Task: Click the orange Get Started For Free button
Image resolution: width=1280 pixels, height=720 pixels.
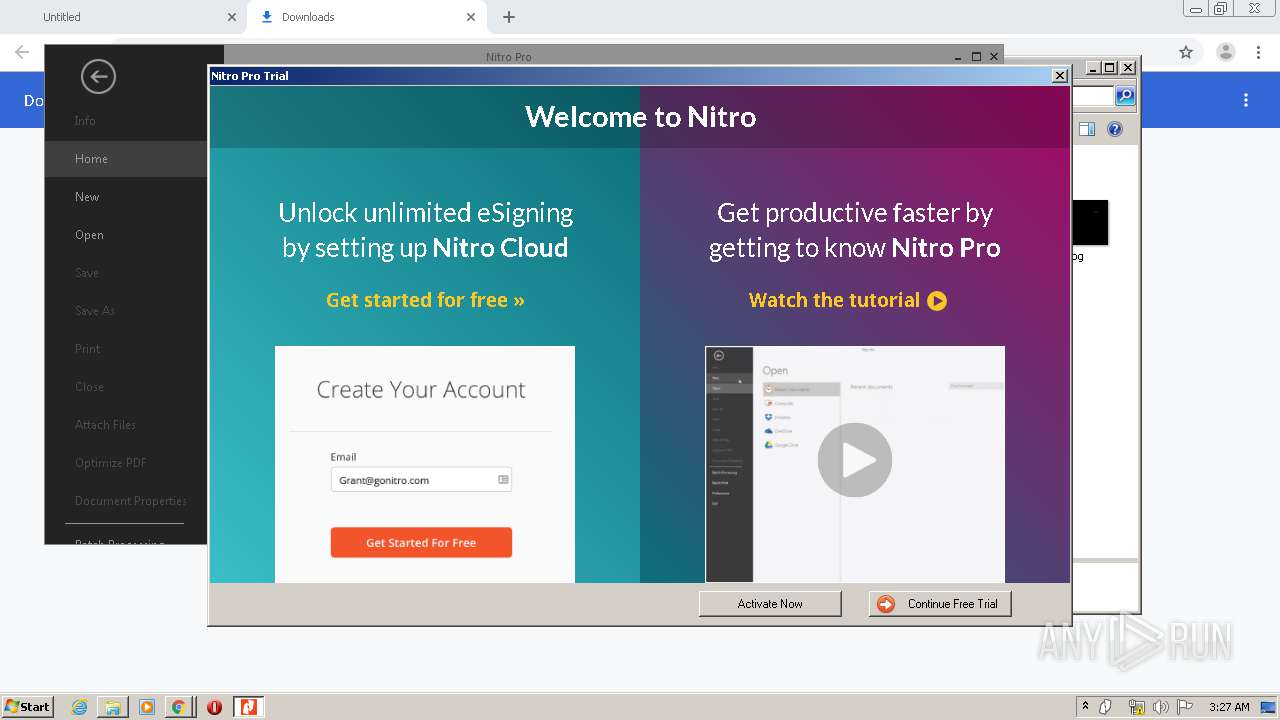Action: (421, 543)
